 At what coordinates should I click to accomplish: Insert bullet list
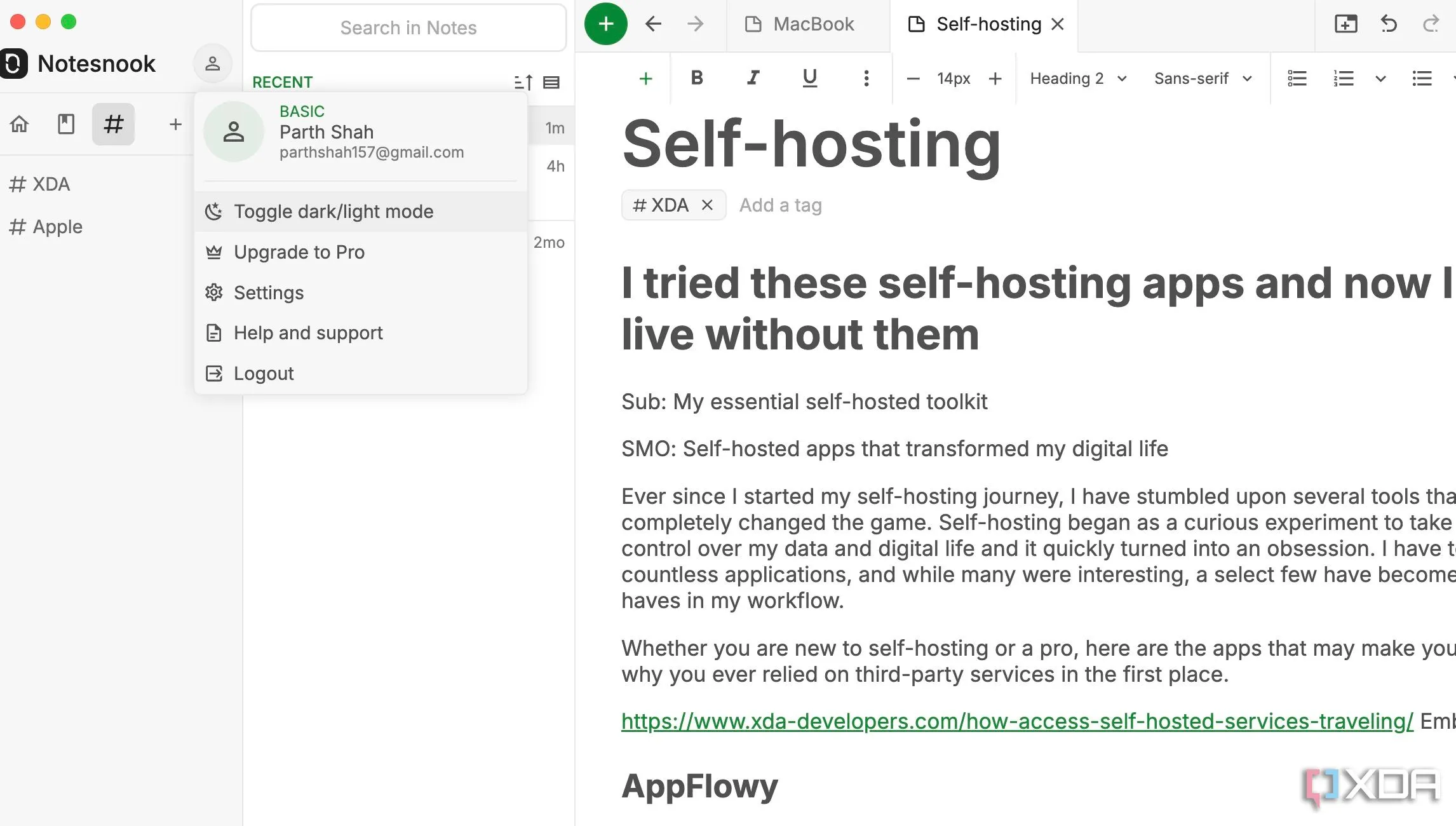1422,78
